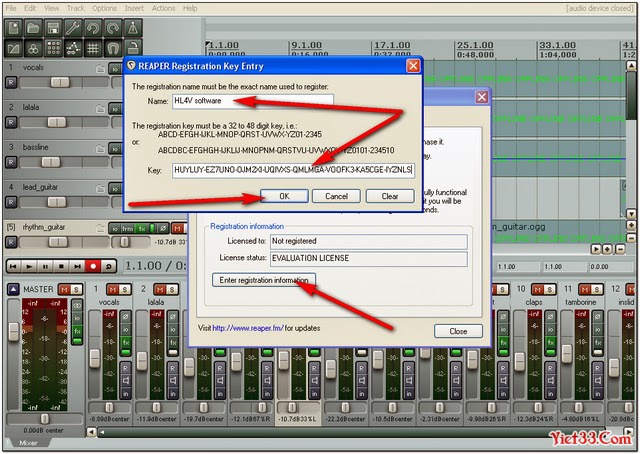Expand the MASTER channel triangle button

[13, 290]
